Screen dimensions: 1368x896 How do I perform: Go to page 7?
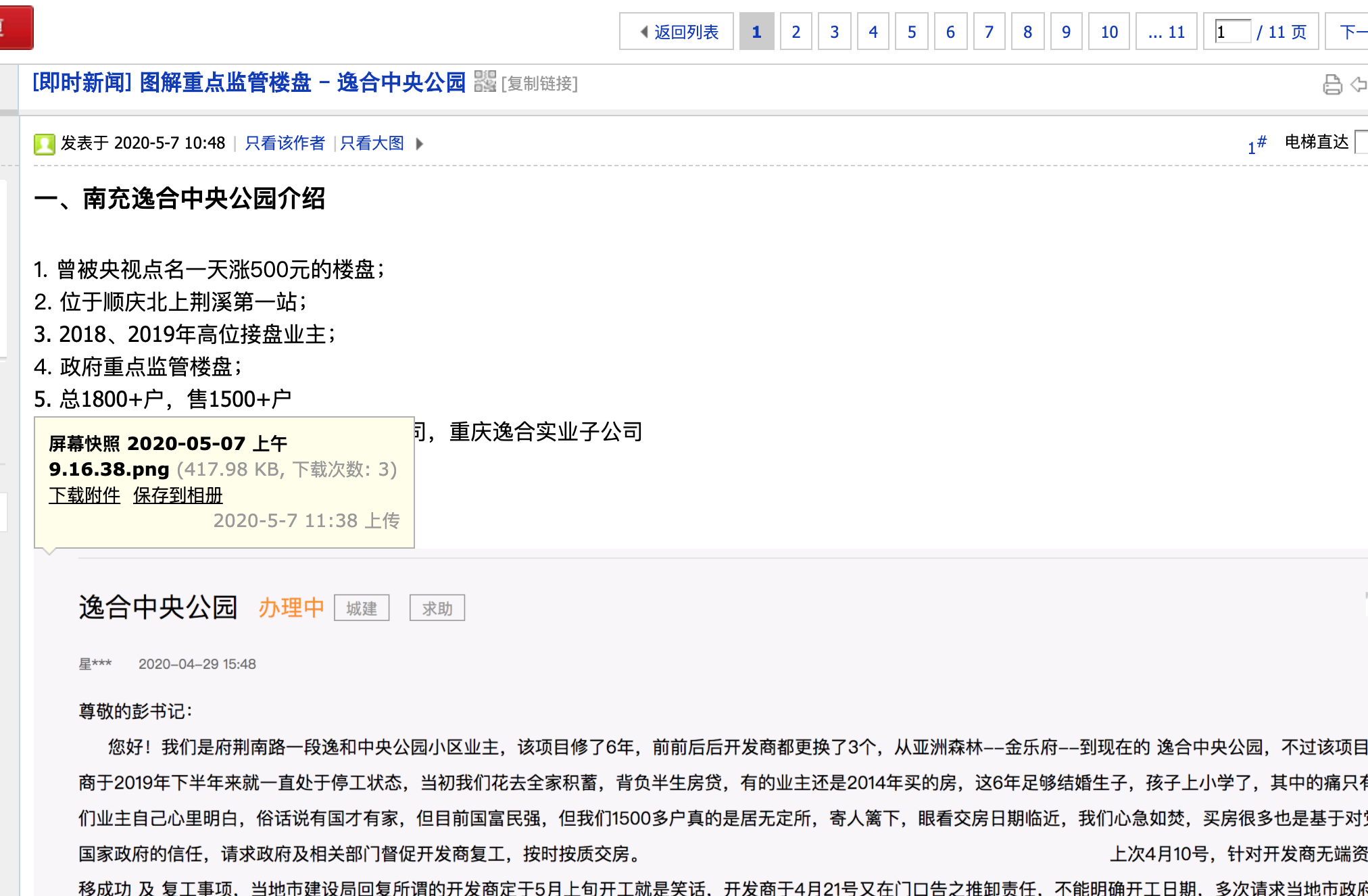coord(989,32)
